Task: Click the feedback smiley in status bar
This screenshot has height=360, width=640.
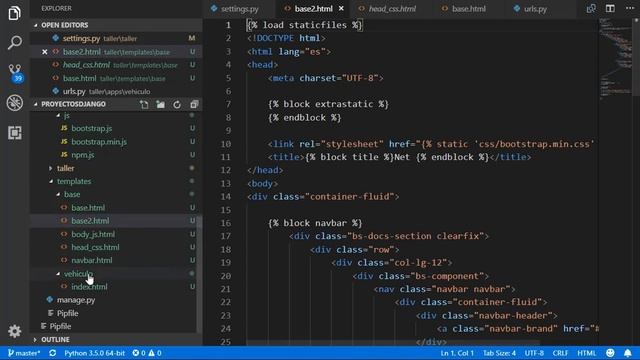Action: (x=610, y=353)
